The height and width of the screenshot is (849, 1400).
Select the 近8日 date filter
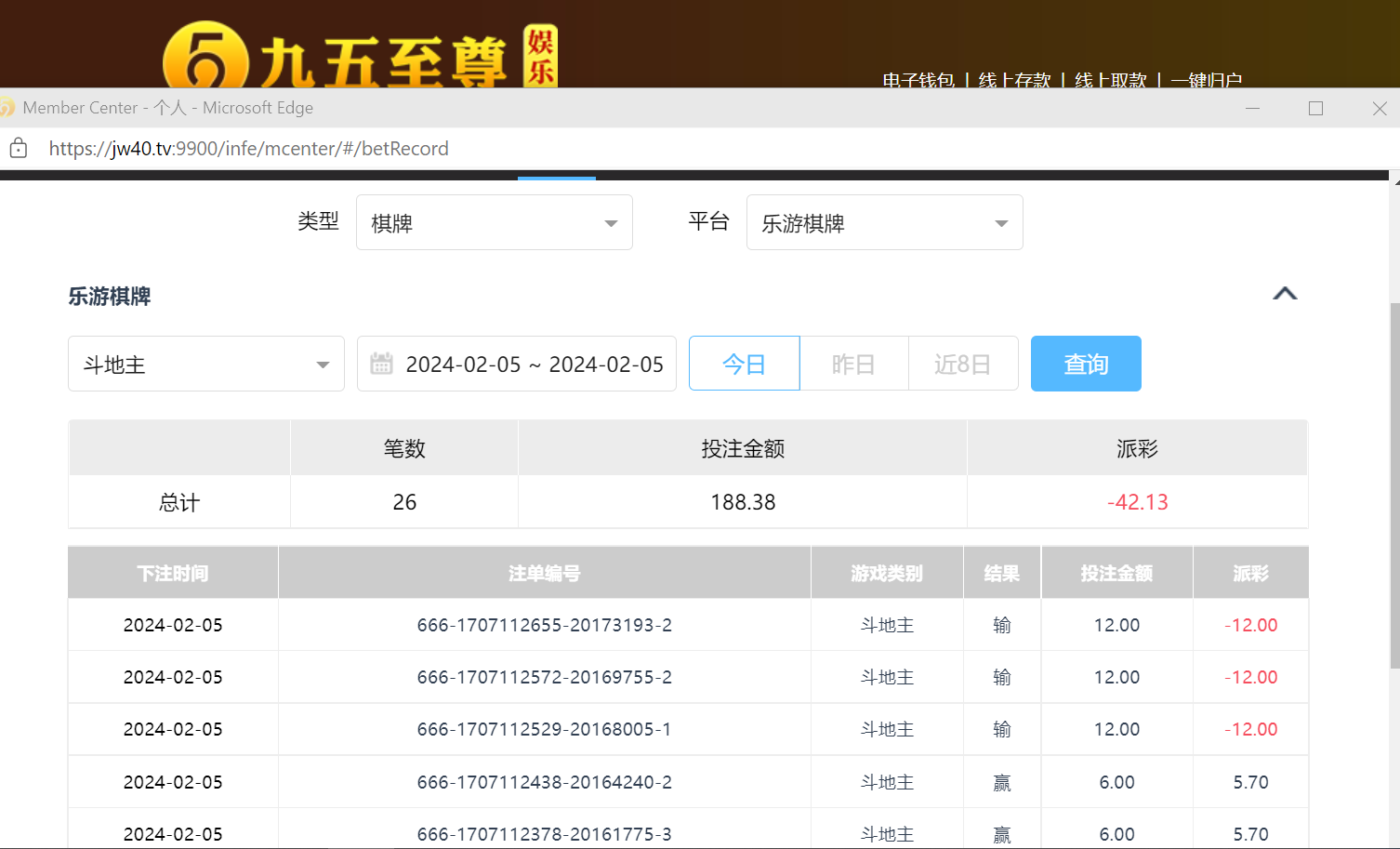click(x=963, y=364)
